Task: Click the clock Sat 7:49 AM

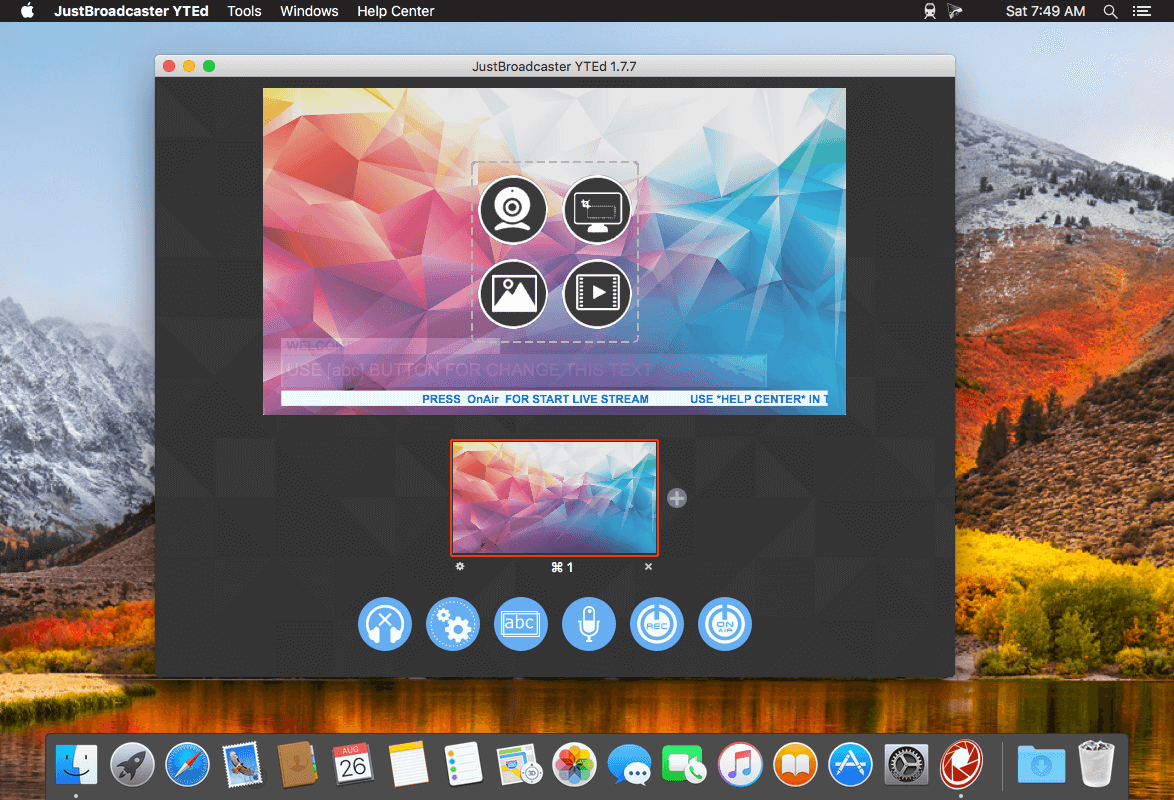Action: point(1045,11)
